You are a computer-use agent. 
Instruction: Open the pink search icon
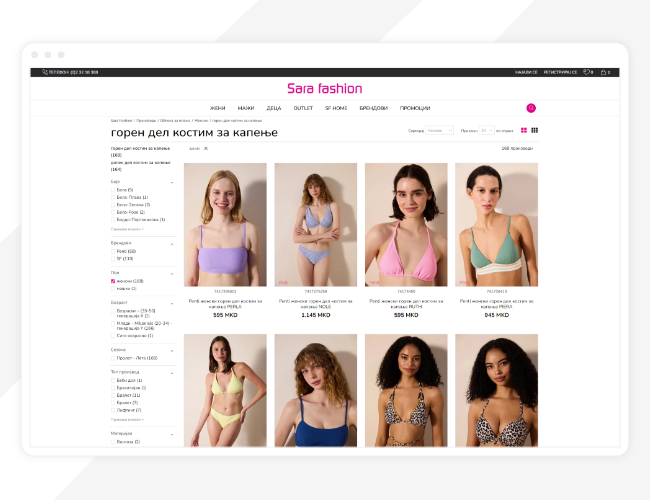(531, 108)
